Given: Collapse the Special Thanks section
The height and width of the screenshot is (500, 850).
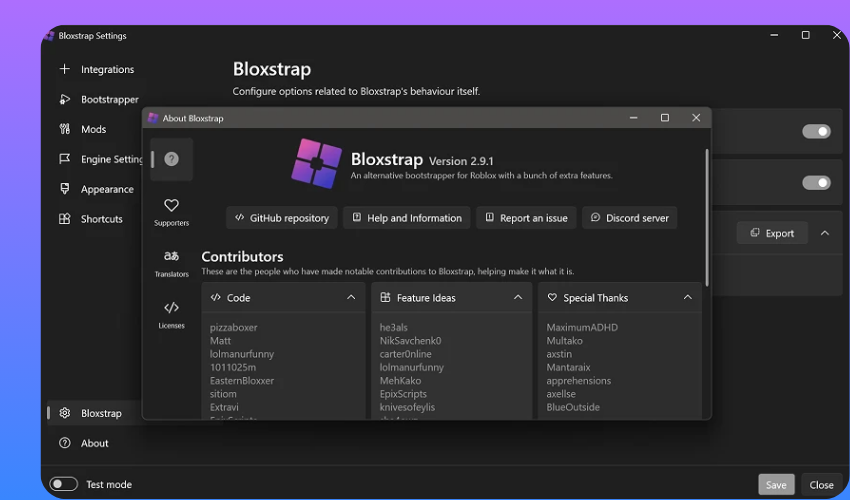Looking at the screenshot, I should pyautogui.click(x=687, y=297).
